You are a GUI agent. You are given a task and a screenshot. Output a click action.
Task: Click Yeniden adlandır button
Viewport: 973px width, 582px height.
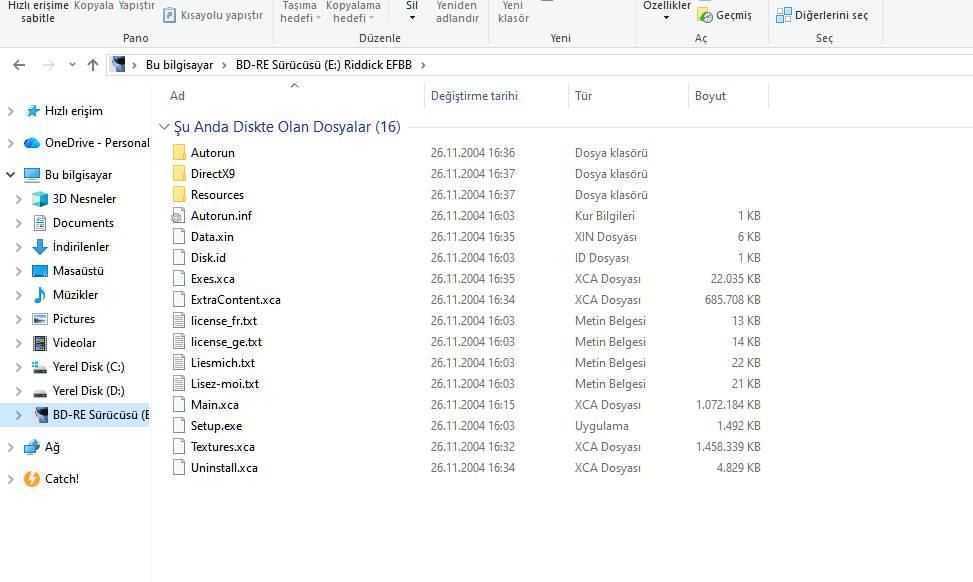point(457,12)
